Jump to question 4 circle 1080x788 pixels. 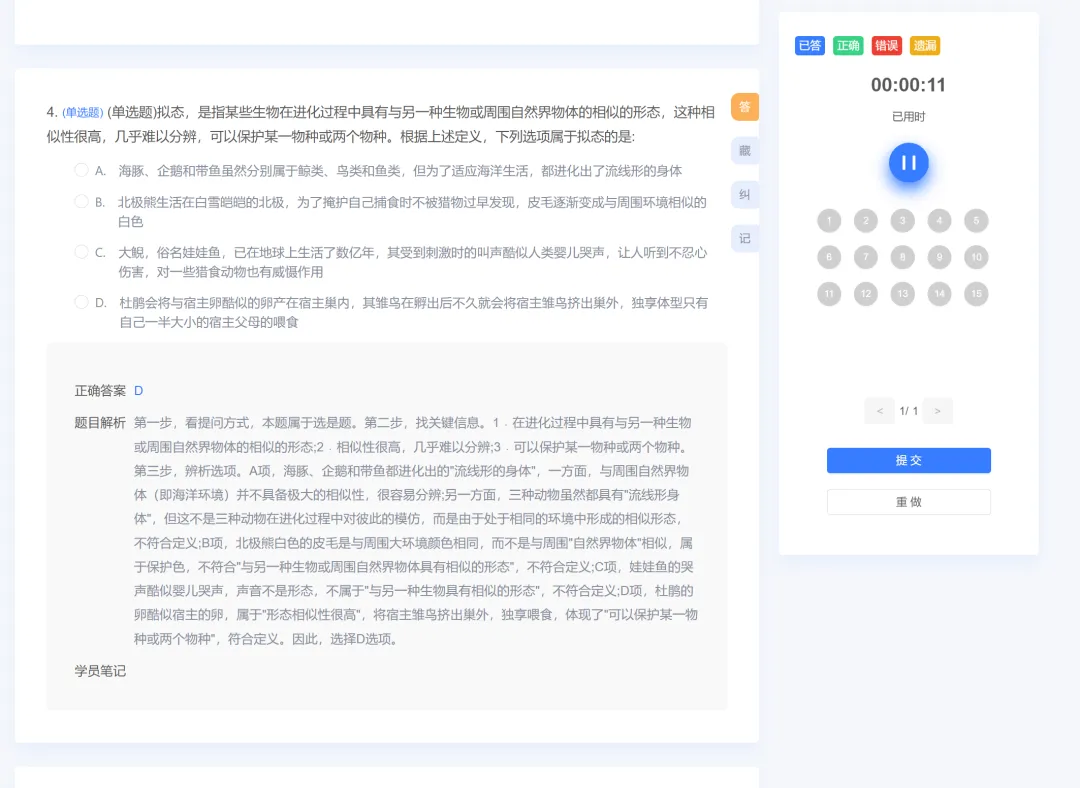tap(939, 220)
